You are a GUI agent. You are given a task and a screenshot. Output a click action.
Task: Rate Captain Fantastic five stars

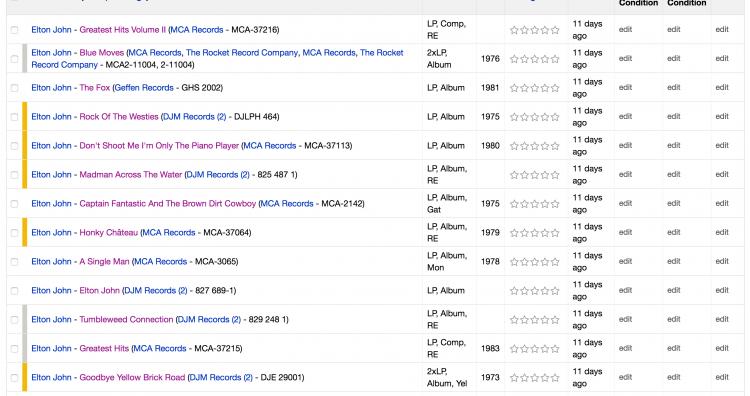pos(555,204)
